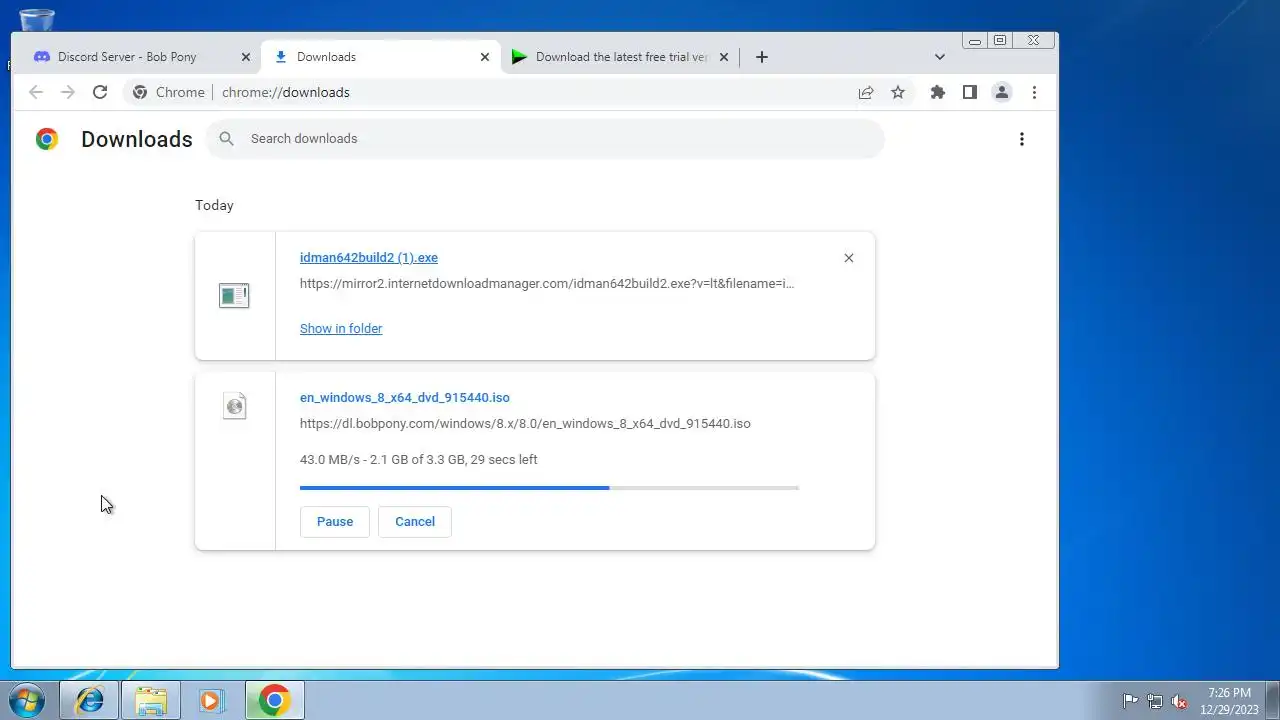
Task: Open a new tab with plus button
Action: coord(762,57)
